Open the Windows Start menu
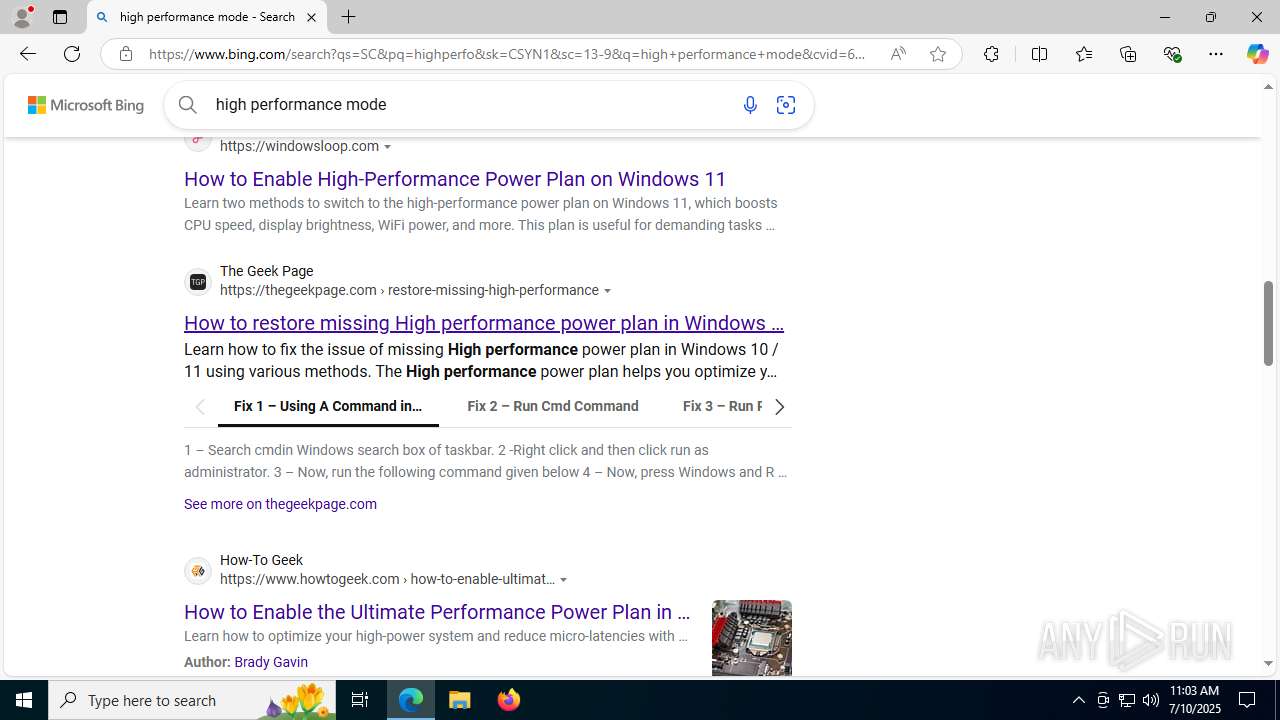 [x=24, y=700]
